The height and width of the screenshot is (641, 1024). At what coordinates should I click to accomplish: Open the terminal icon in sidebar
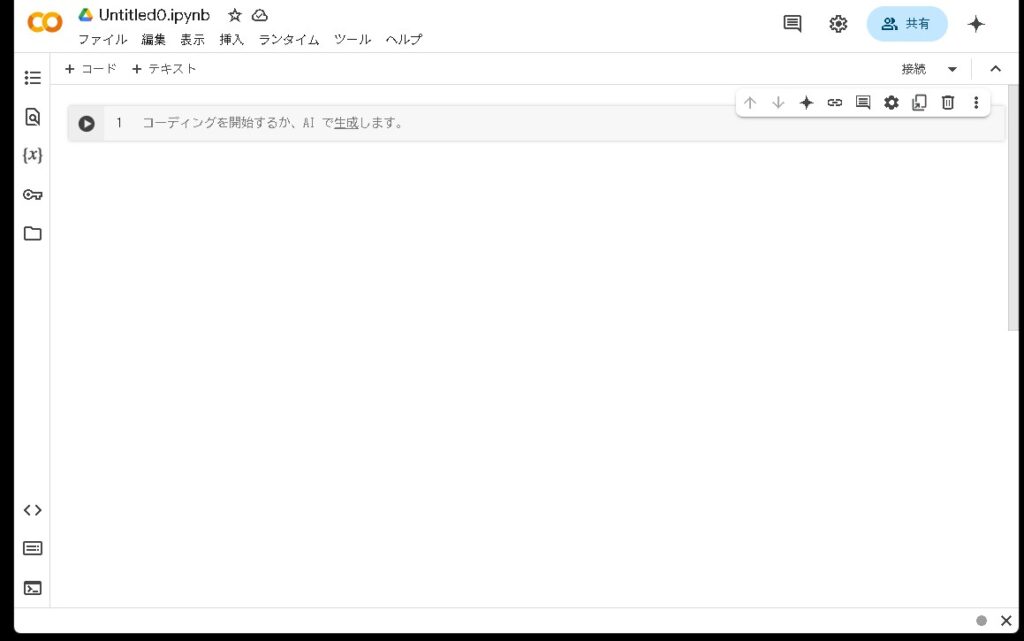(33, 588)
